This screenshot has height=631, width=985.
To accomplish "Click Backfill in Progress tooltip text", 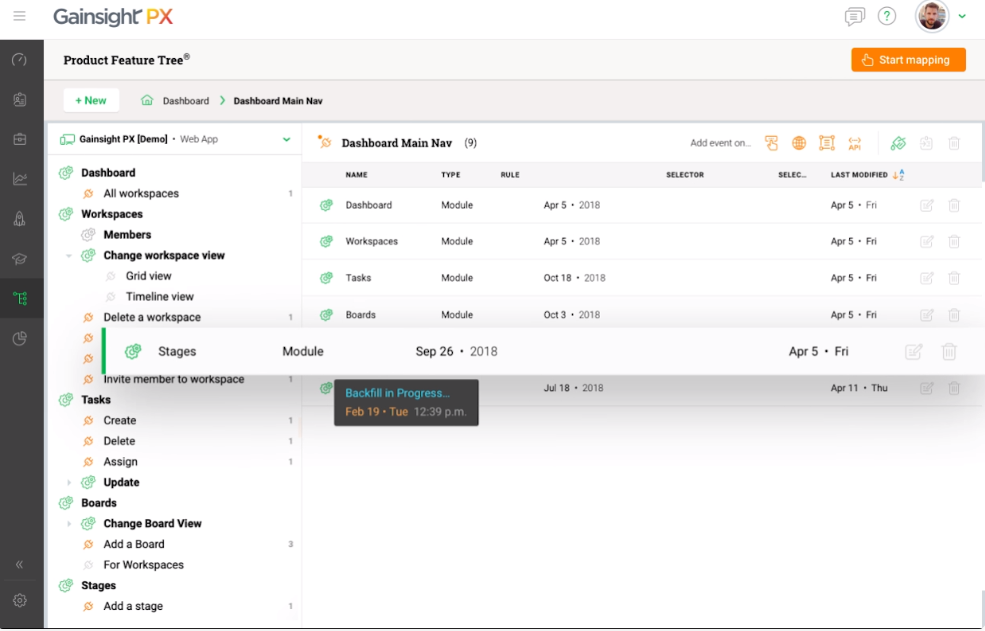I will point(398,393).
